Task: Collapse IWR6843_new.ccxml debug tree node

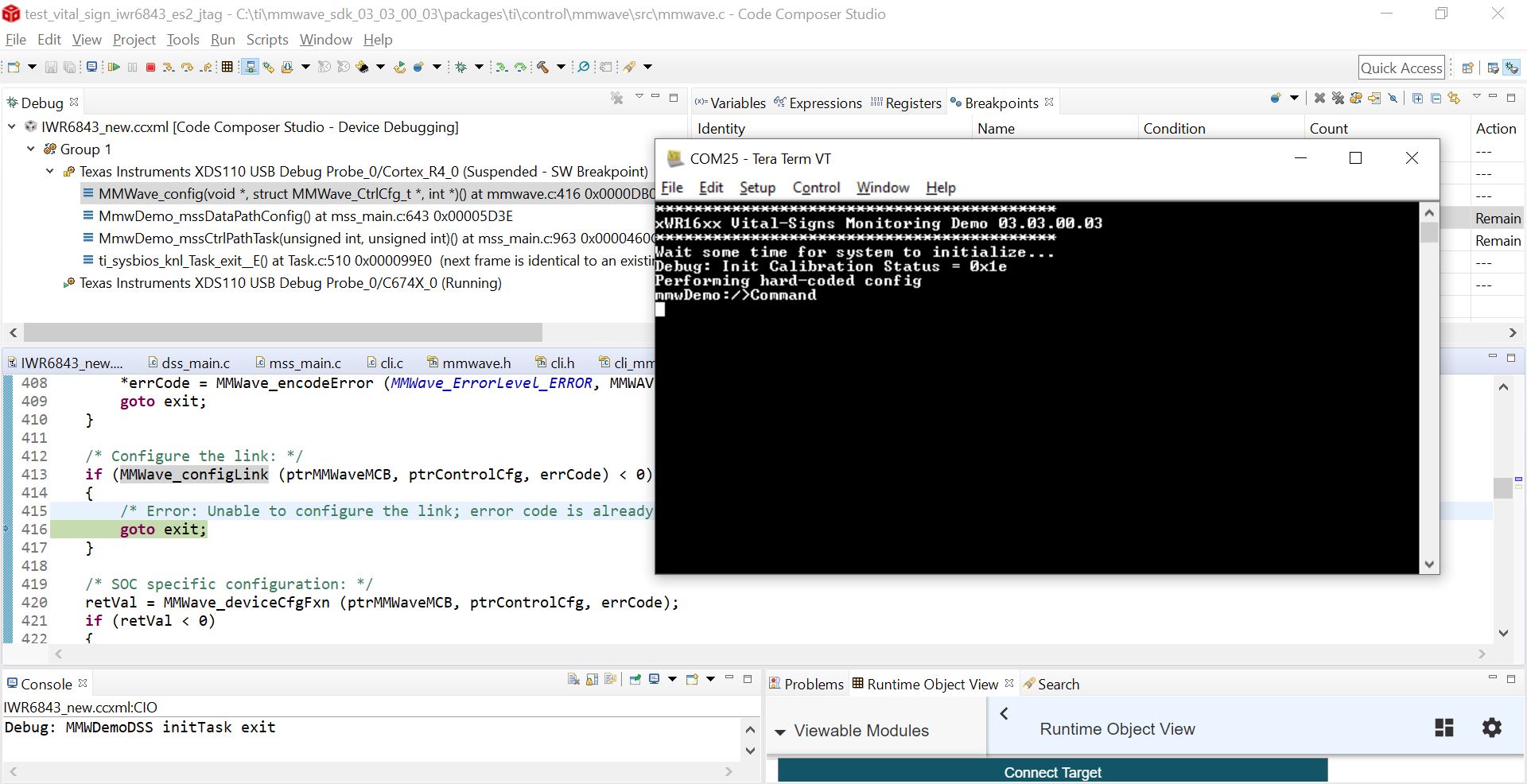Action: point(12,126)
